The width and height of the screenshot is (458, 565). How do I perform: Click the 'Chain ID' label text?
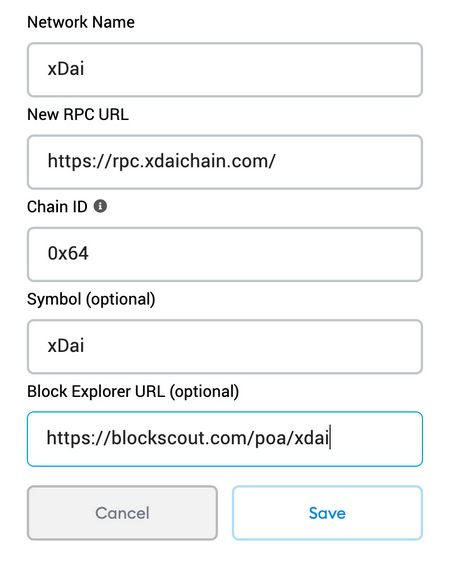click(57, 207)
